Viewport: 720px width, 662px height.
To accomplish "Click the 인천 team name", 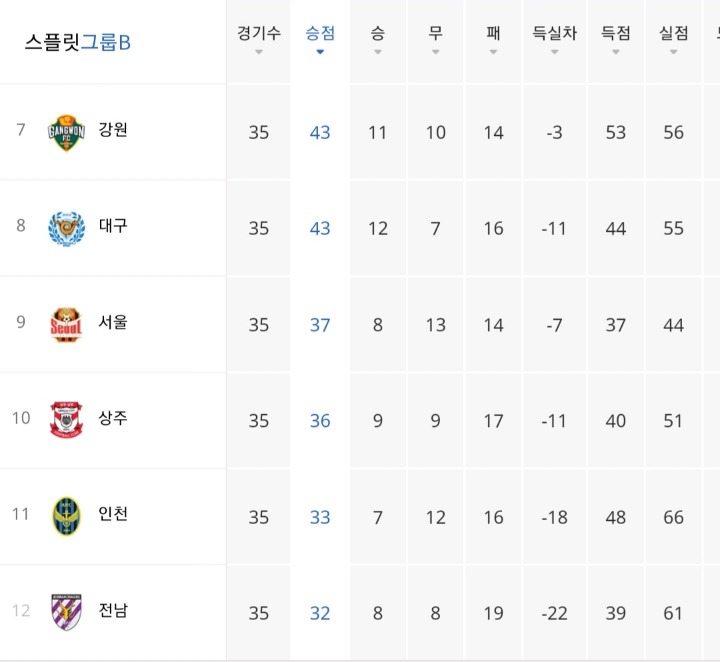I will coord(113,514).
